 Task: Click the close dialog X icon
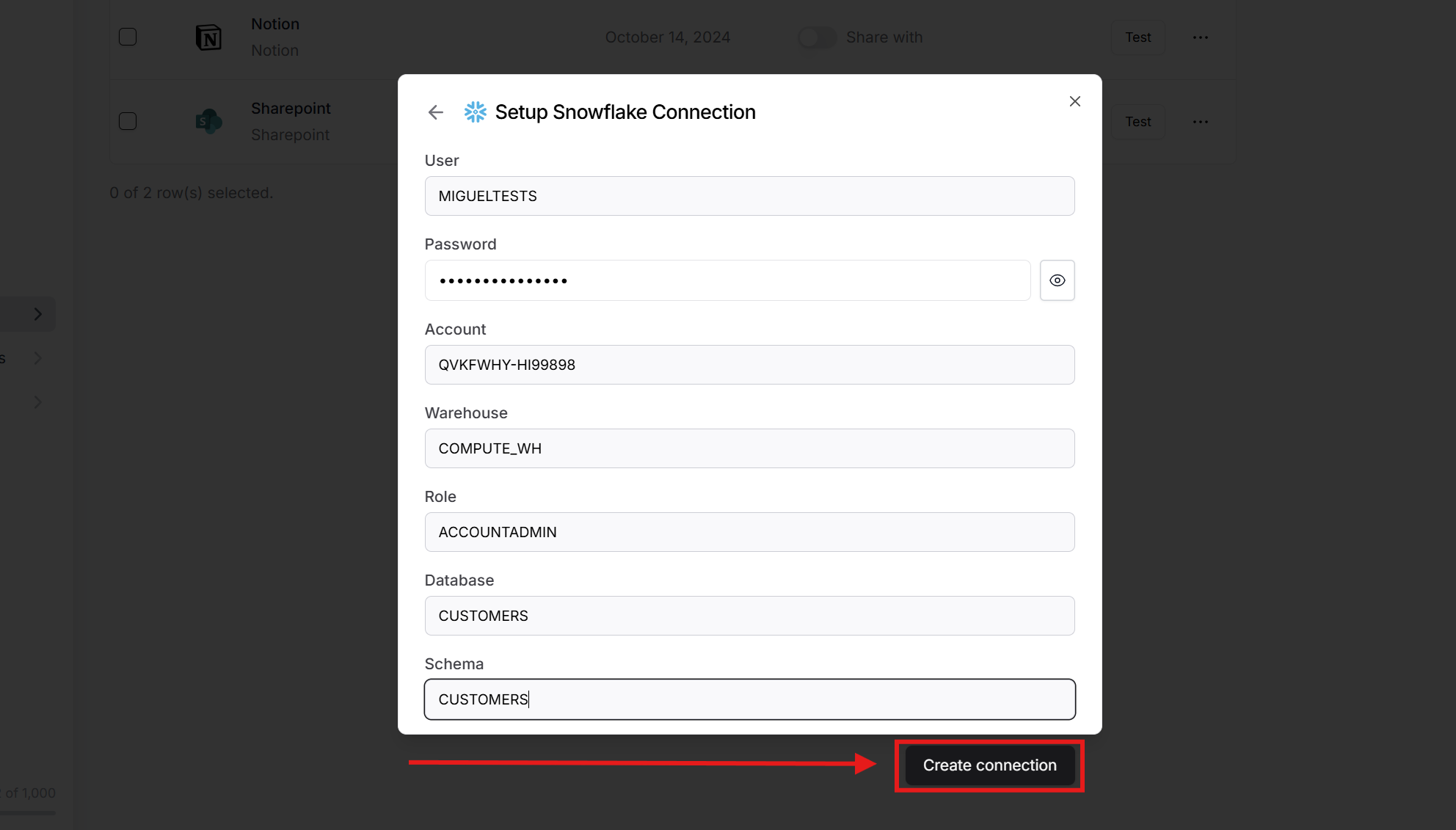(1076, 101)
